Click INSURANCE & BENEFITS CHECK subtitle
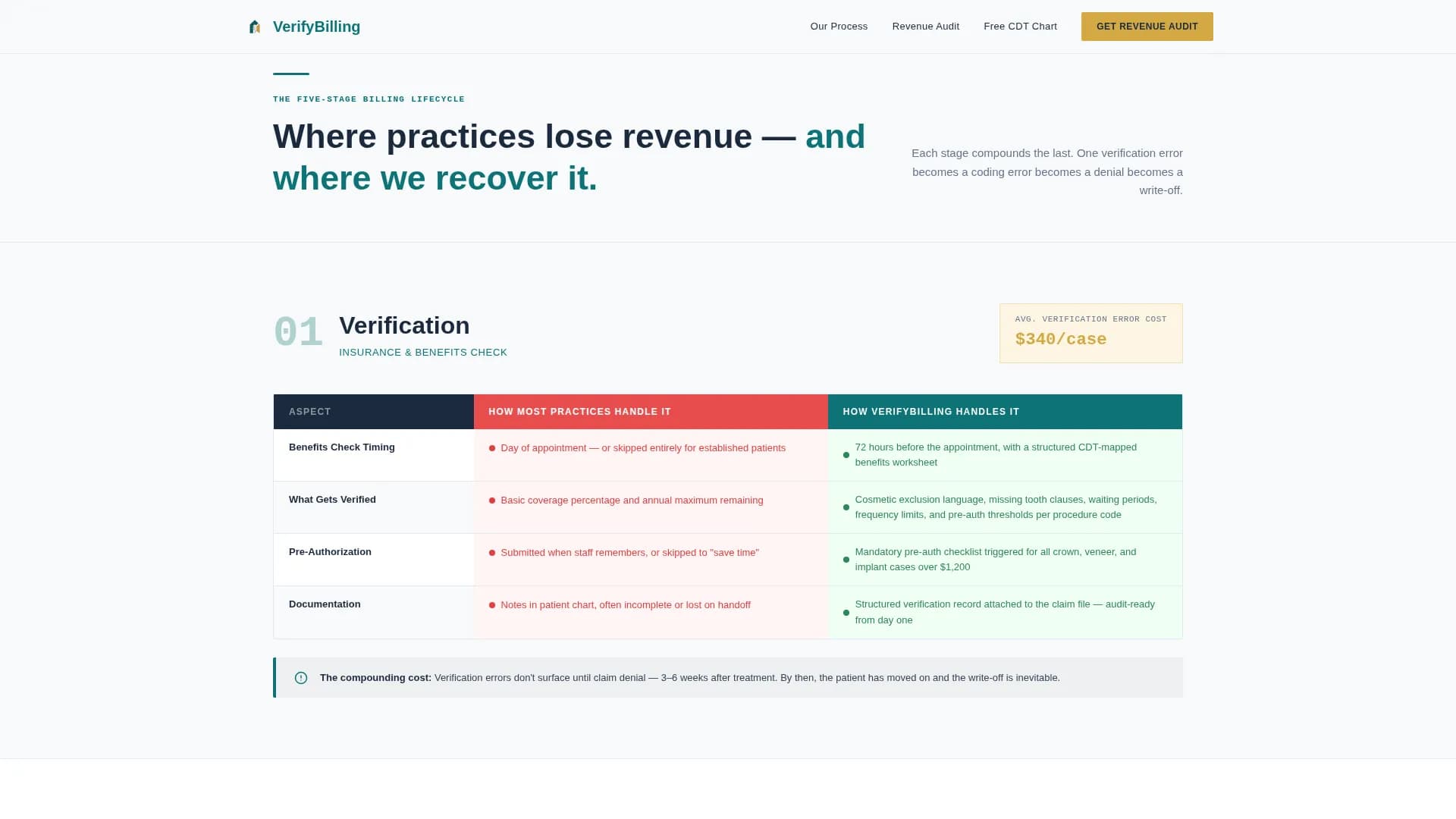Viewport: 1456px width, 819px height. click(422, 353)
